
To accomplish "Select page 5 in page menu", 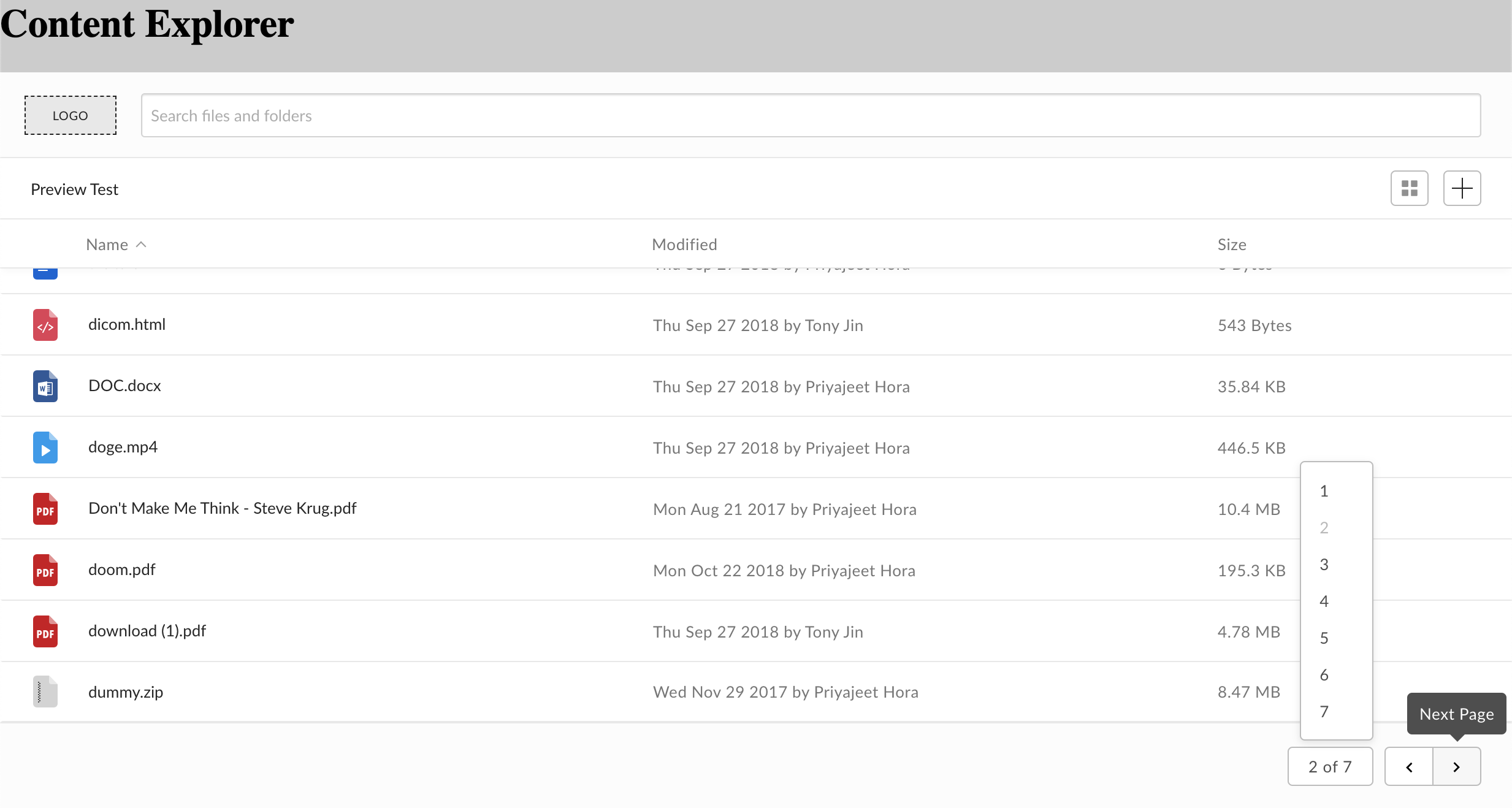I will click(x=1336, y=638).
